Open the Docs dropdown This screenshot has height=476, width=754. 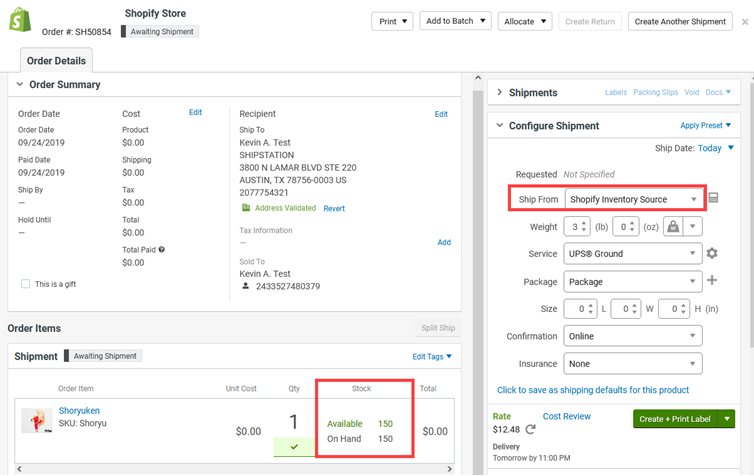[718, 92]
